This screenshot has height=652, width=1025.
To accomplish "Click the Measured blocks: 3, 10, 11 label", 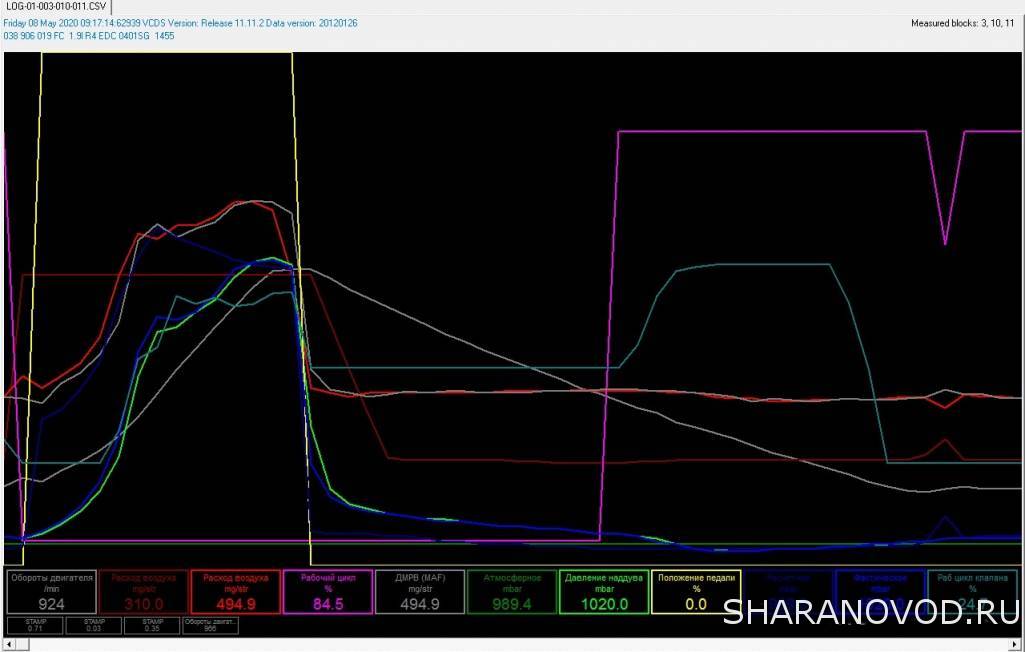I will pos(962,23).
